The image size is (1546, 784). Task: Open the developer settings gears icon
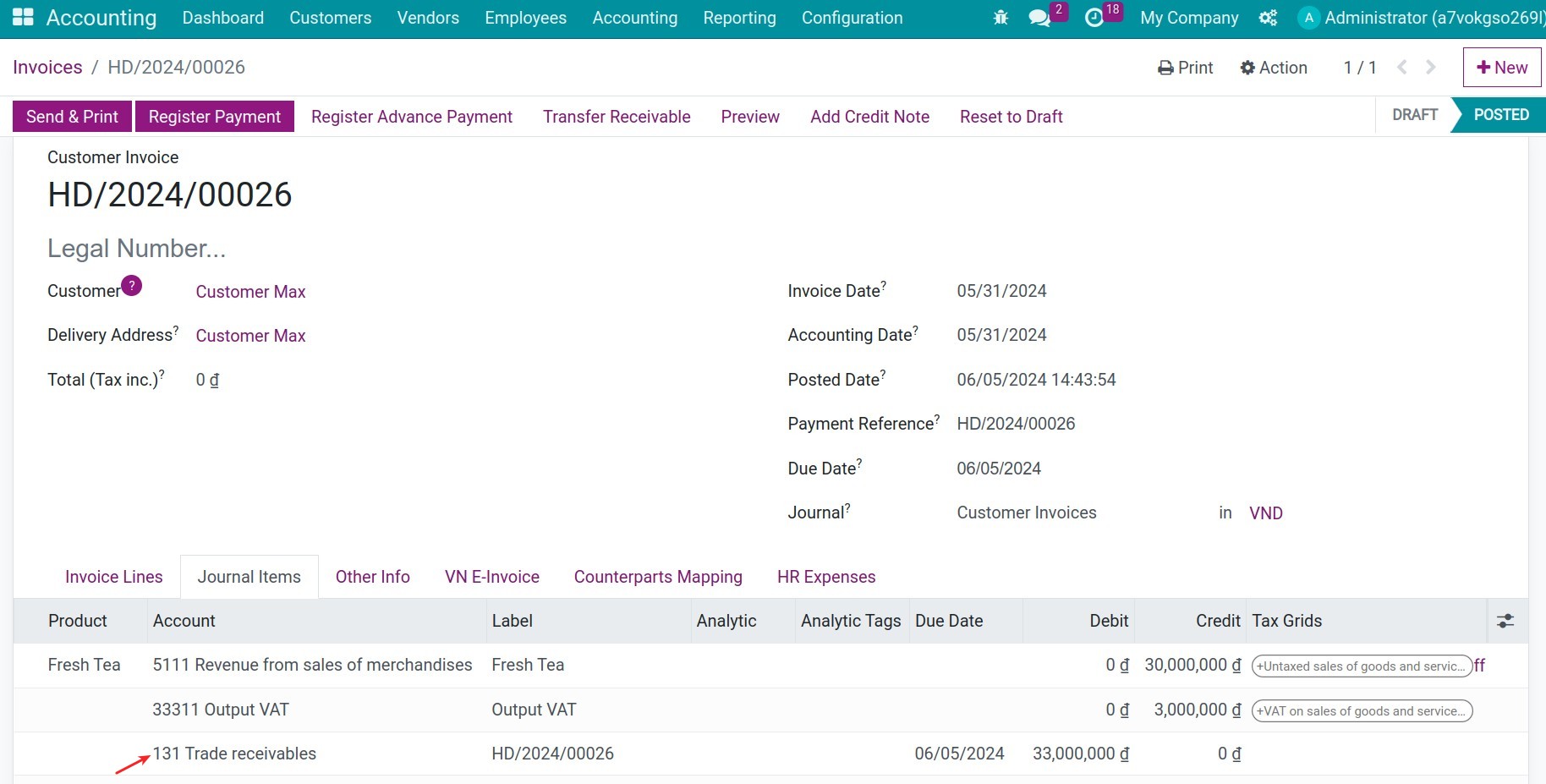[x=1268, y=18]
